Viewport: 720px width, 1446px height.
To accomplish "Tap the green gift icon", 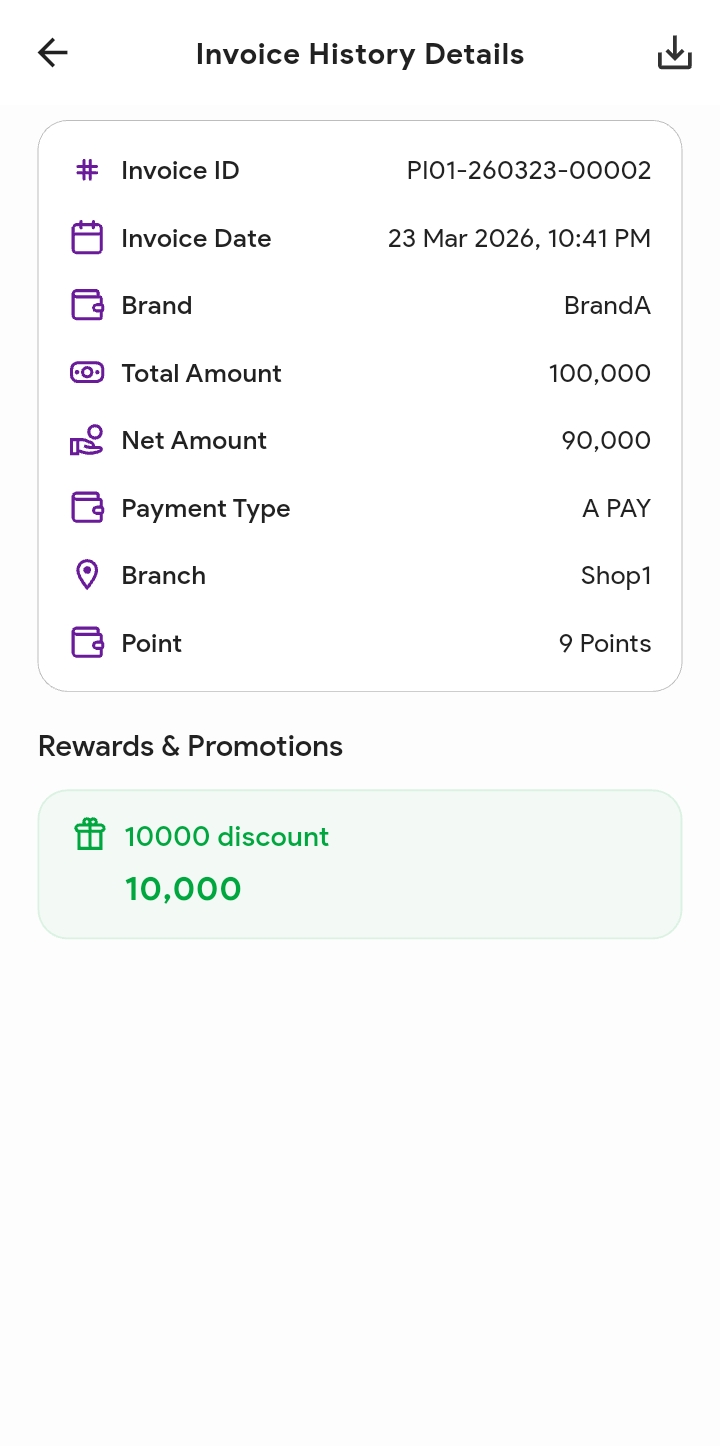I will click(90, 835).
